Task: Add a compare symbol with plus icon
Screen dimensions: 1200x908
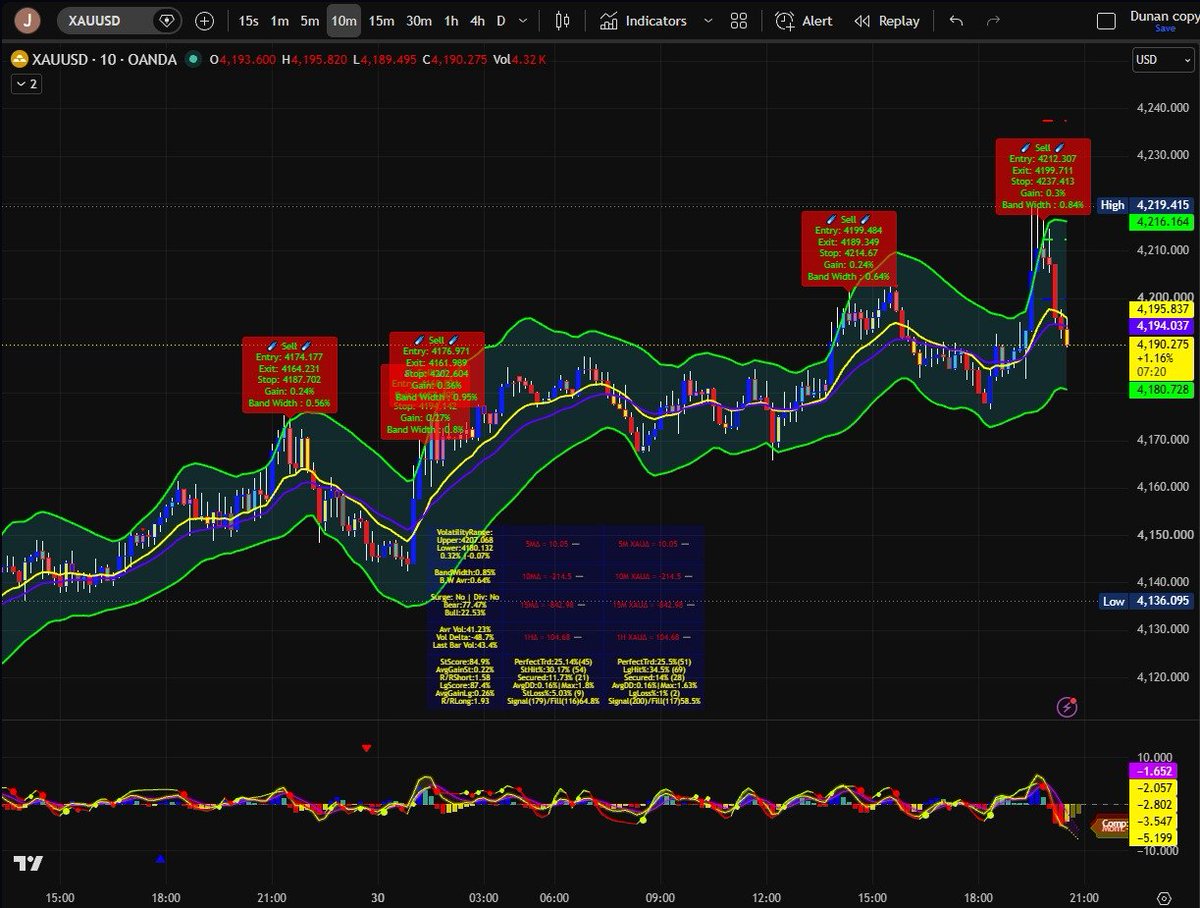Action: coord(205,20)
